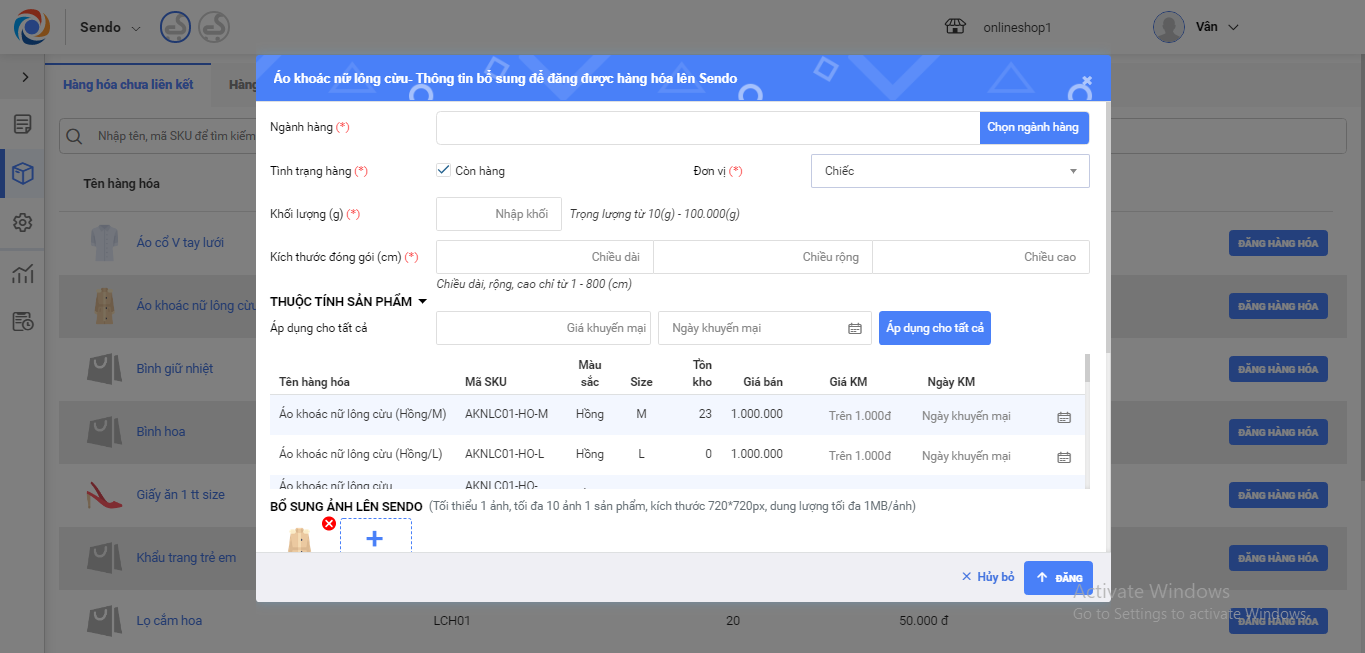Click the calendar icon in Ngày khuyến mại field

[x=854, y=328]
